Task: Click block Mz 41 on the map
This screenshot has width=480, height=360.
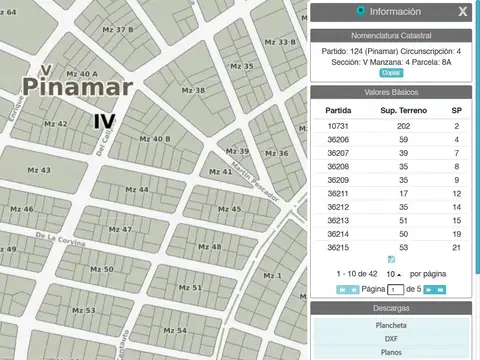Action: [220, 172]
